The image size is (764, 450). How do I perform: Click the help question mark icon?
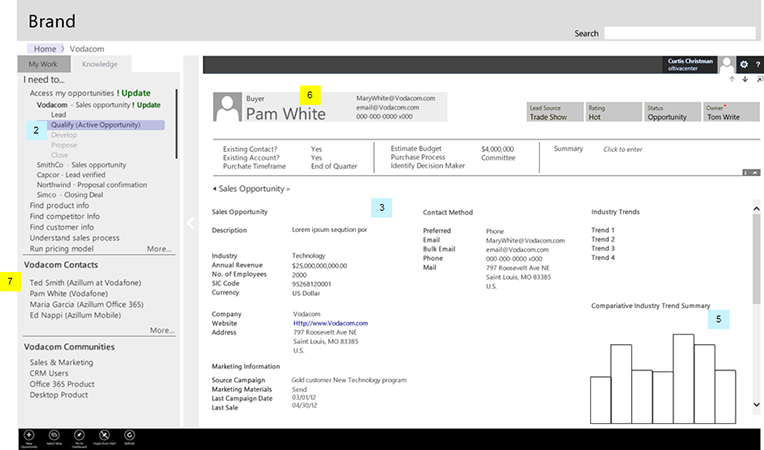757,64
